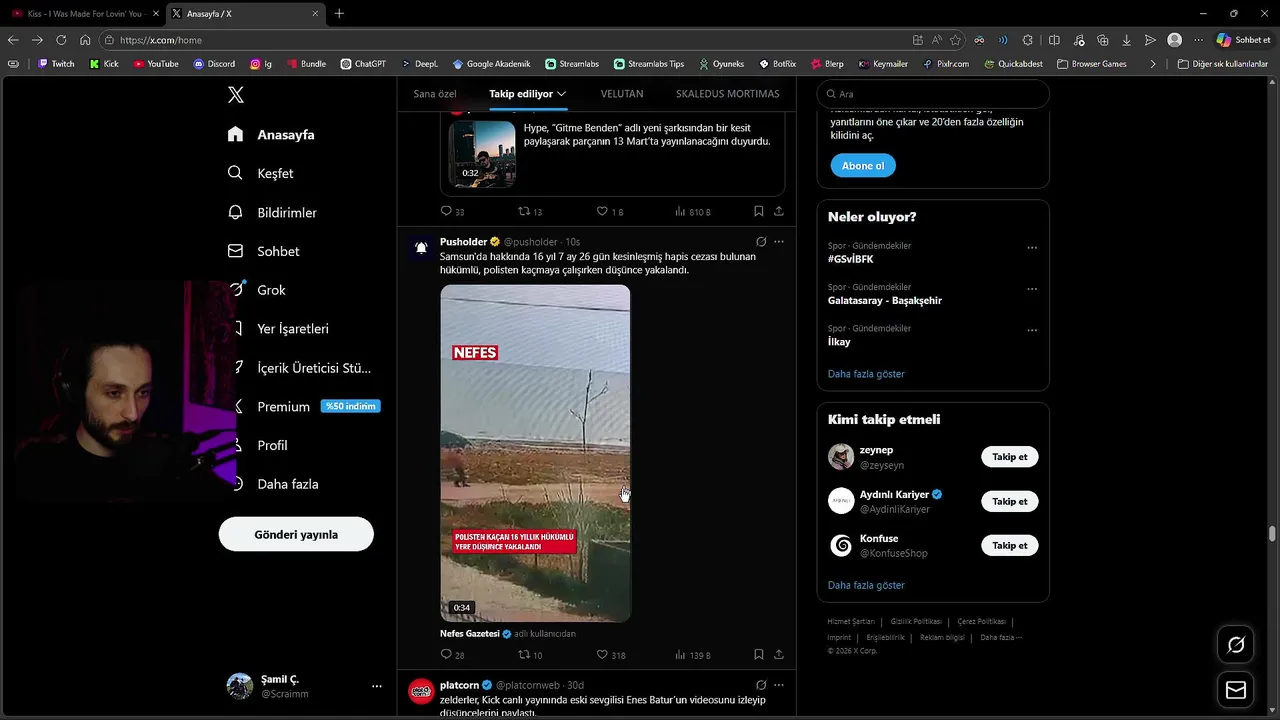Open Bildirimler notifications
Viewport: 1280px width, 720px height.
[x=272, y=212]
